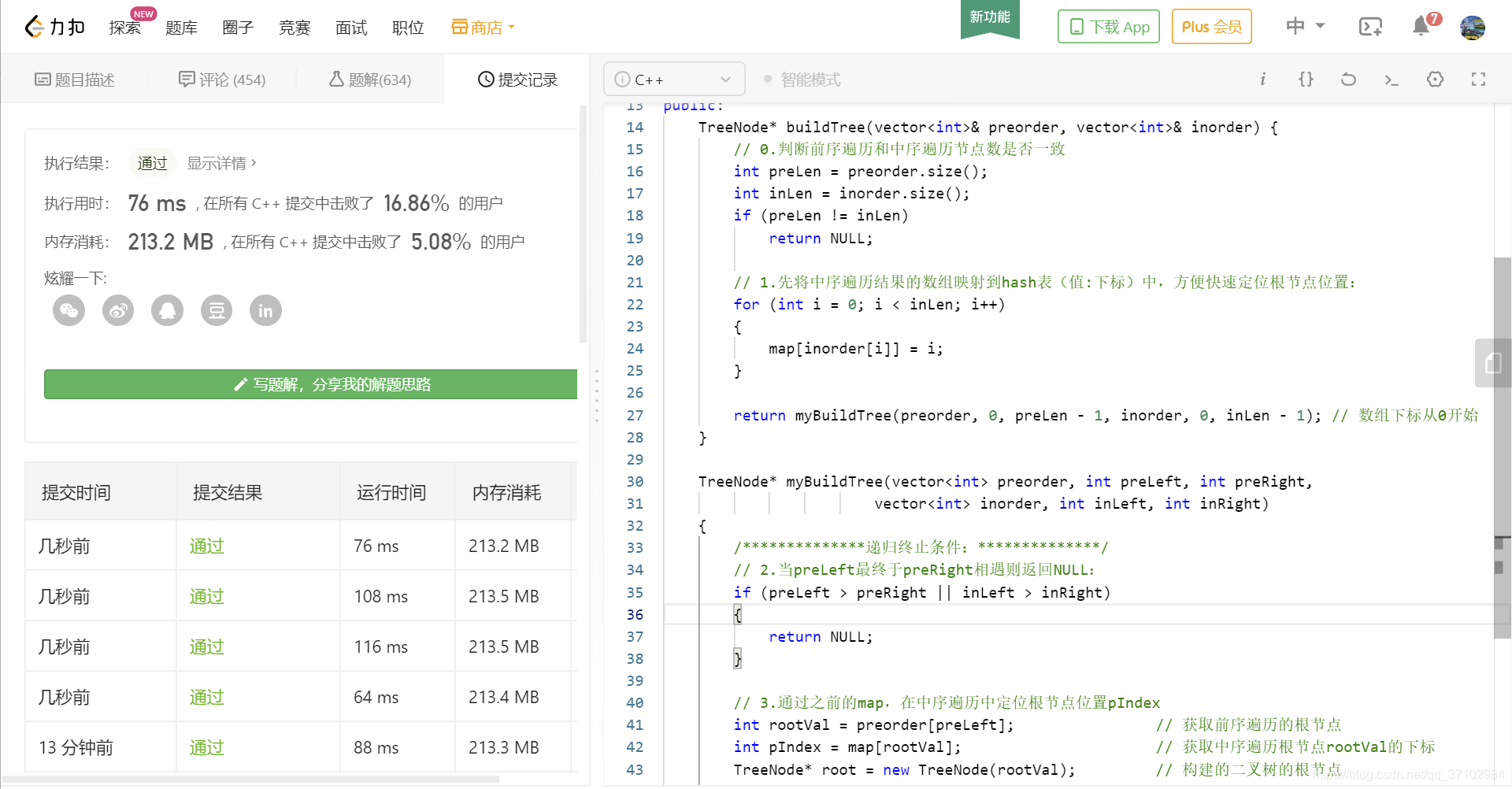Viewport: 1512px width, 789px height.
Task: Toggle 智能模式 in the editor
Action: tap(801, 79)
